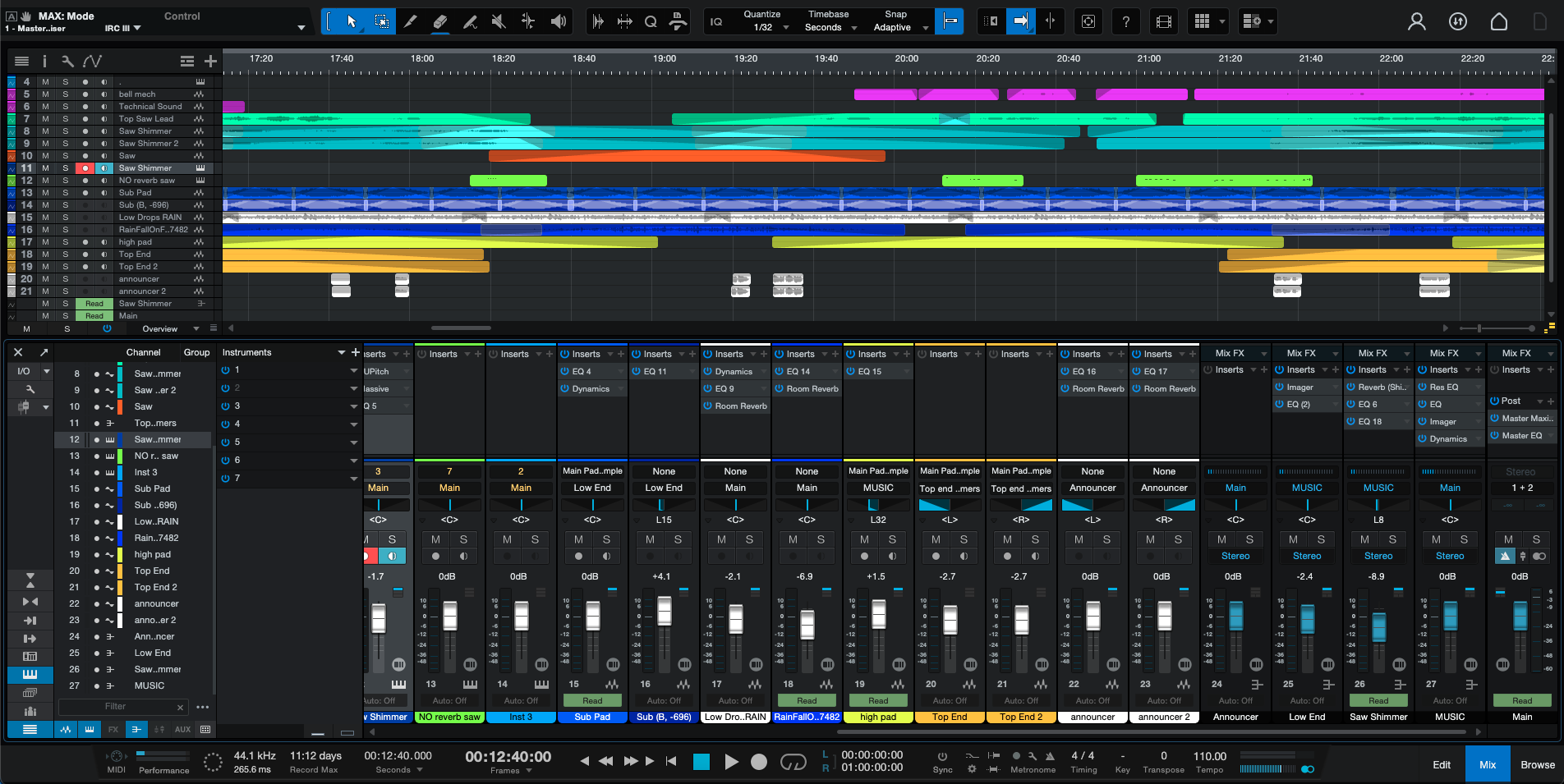Activate the Mute tool in the toolbar
The width and height of the screenshot is (1564, 784).
[x=499, y=21]
